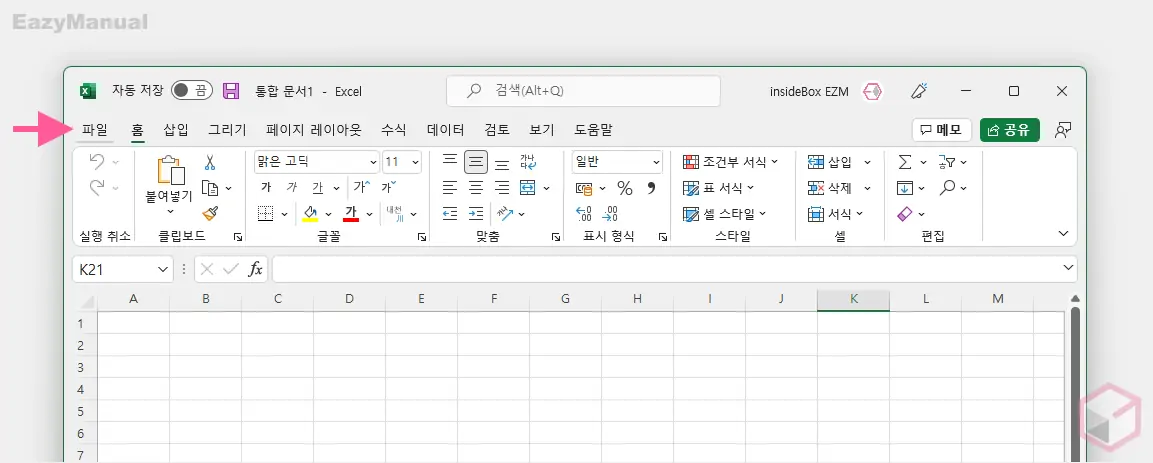Viewport: 1153px width, 463px height.
Task: Apply comma style number format
Action: 650,188
